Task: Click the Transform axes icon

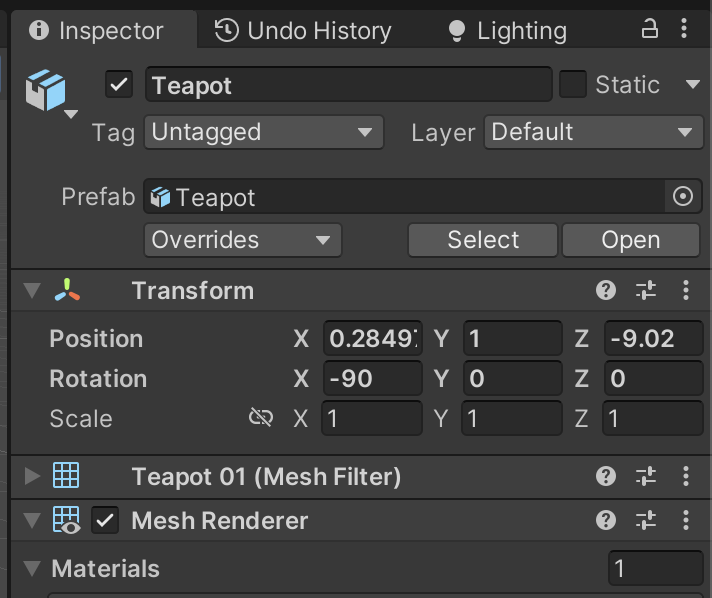Action: point(67,290)
